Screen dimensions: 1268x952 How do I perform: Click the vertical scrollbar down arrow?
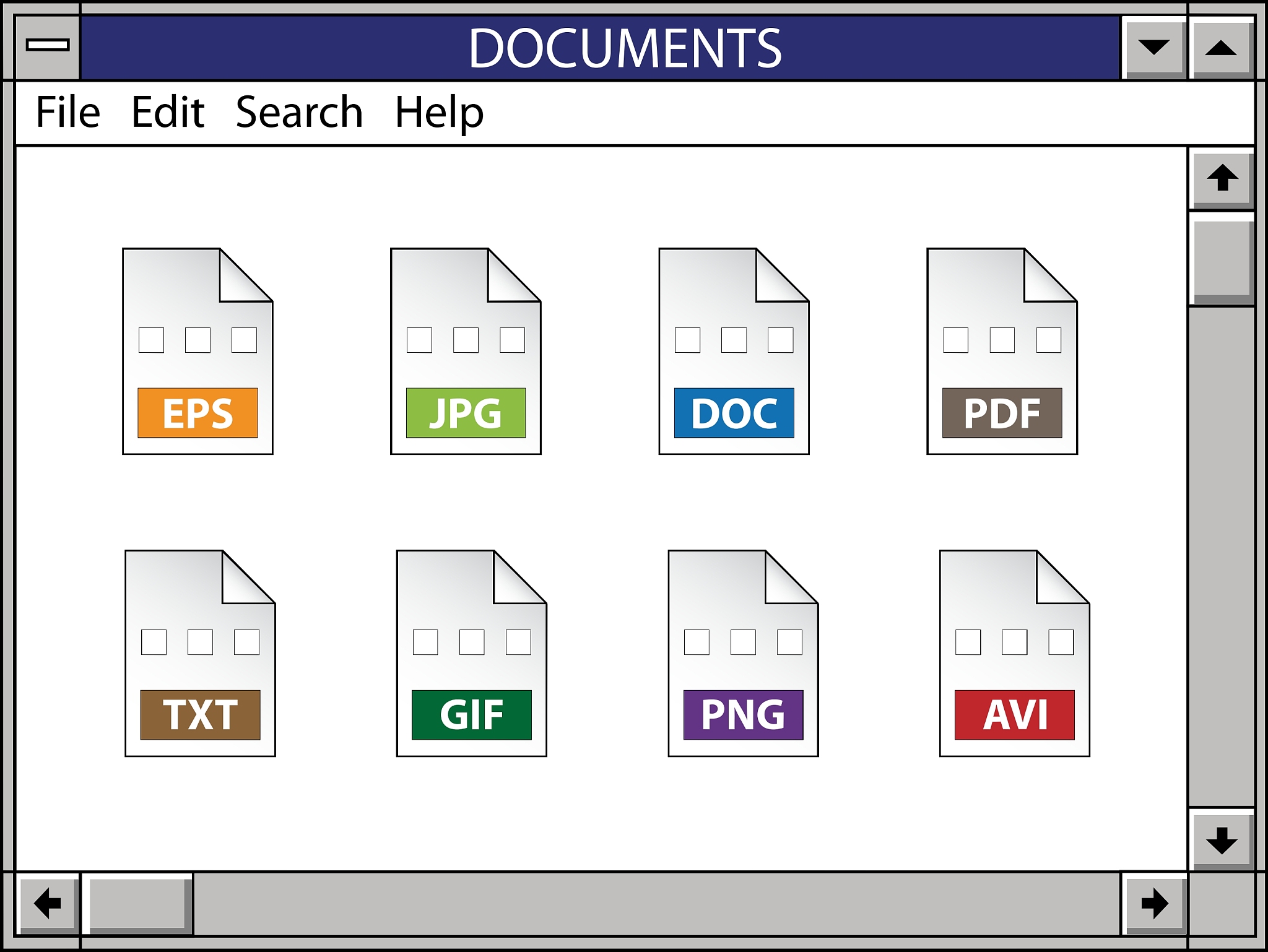click(1222, 841)
